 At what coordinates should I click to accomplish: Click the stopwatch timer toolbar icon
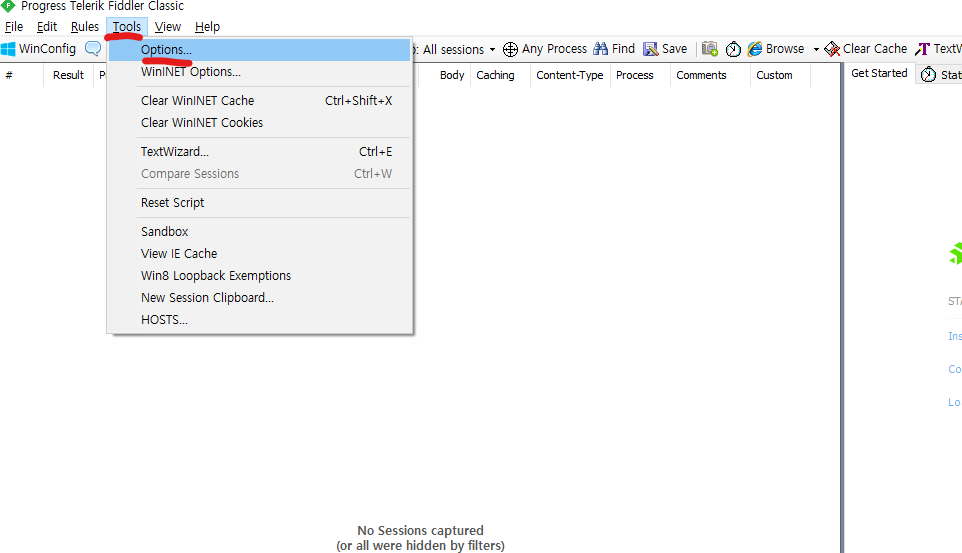(x=733, y=49)
